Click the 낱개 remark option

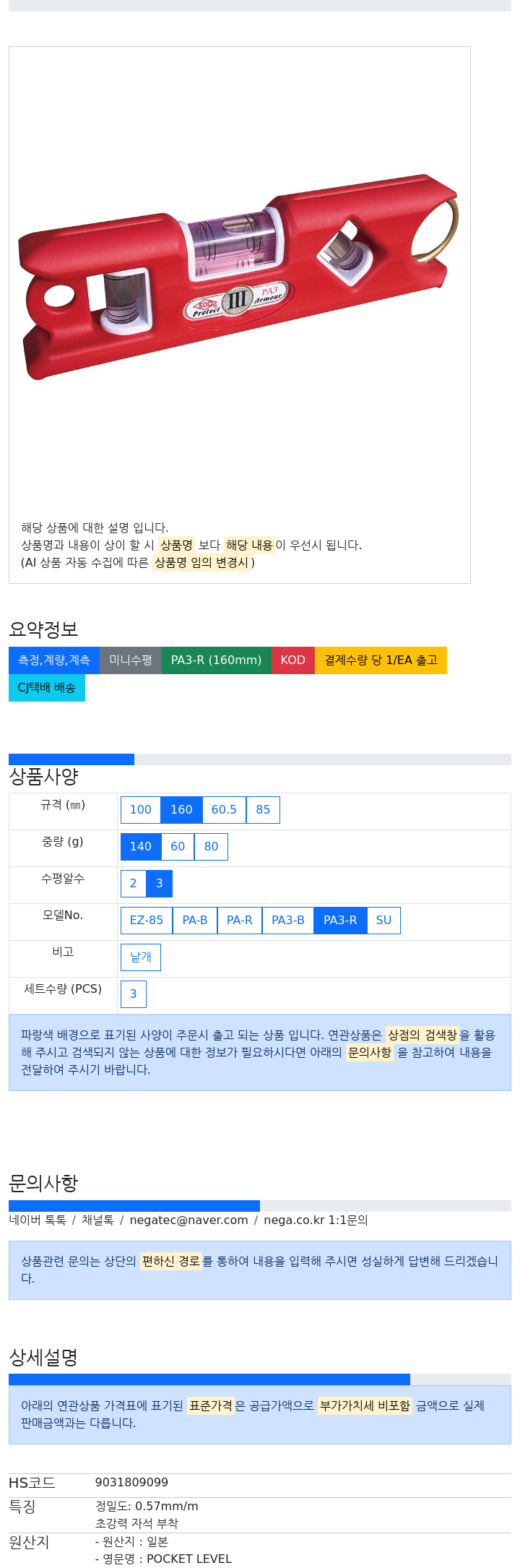click(x=141, y=957)
